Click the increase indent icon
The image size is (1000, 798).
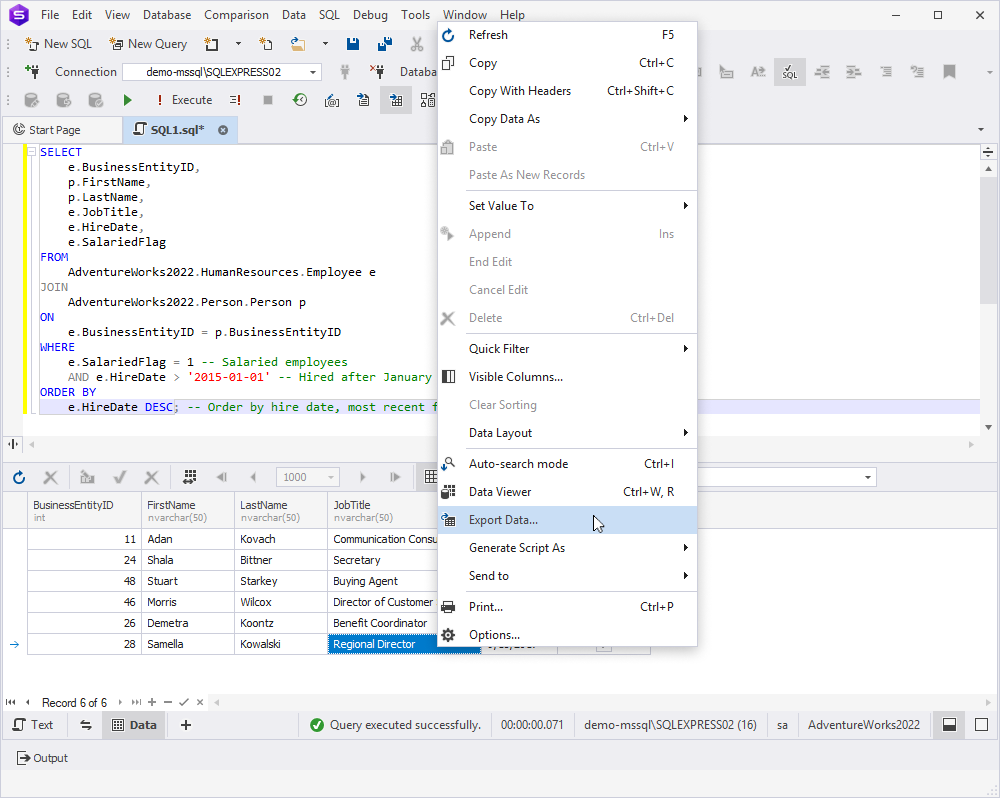(x=854, y=72)
